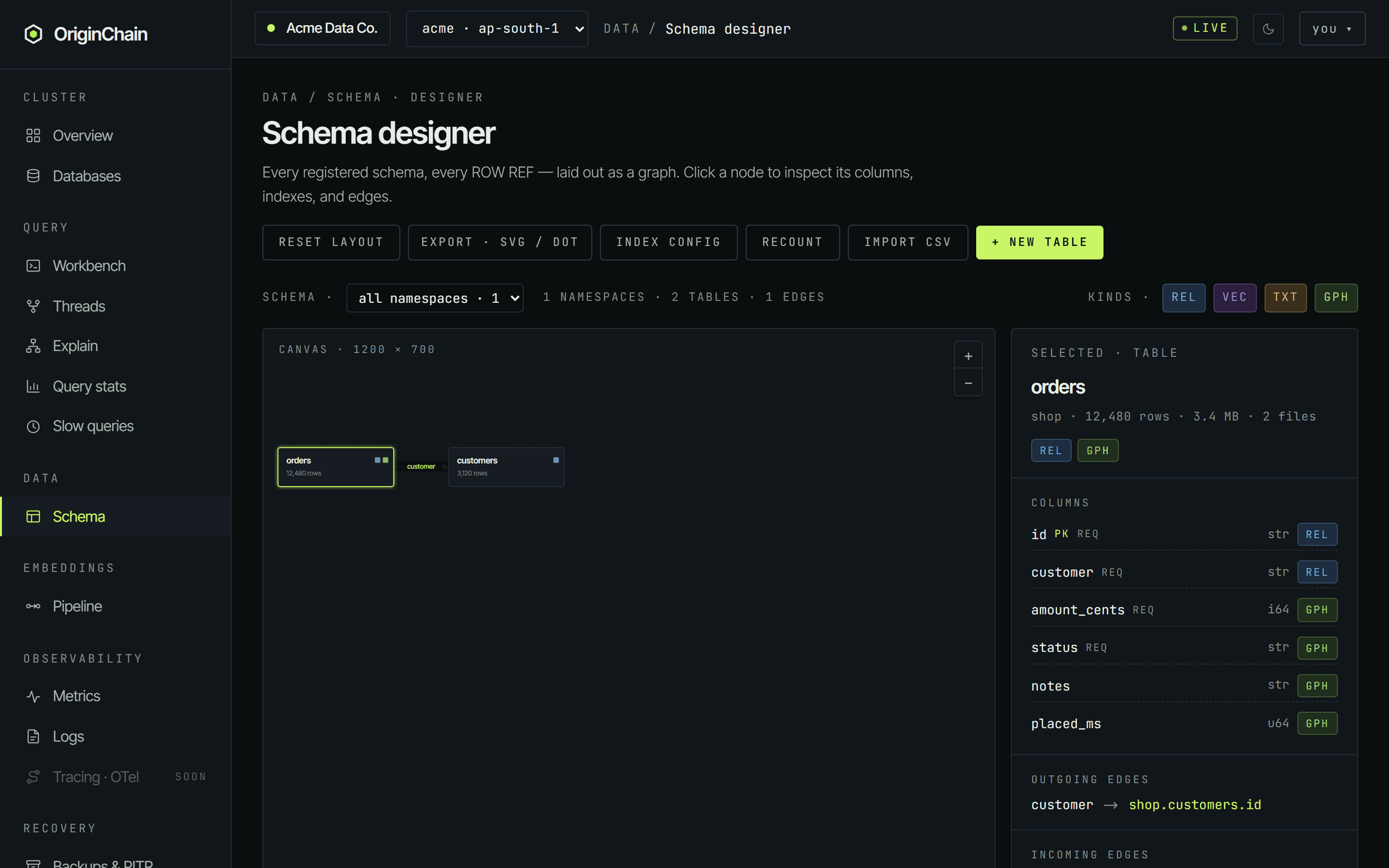This screenshot has height=868, width=1389.
Task: Click the Logs document icon
Action: (33, 736)
